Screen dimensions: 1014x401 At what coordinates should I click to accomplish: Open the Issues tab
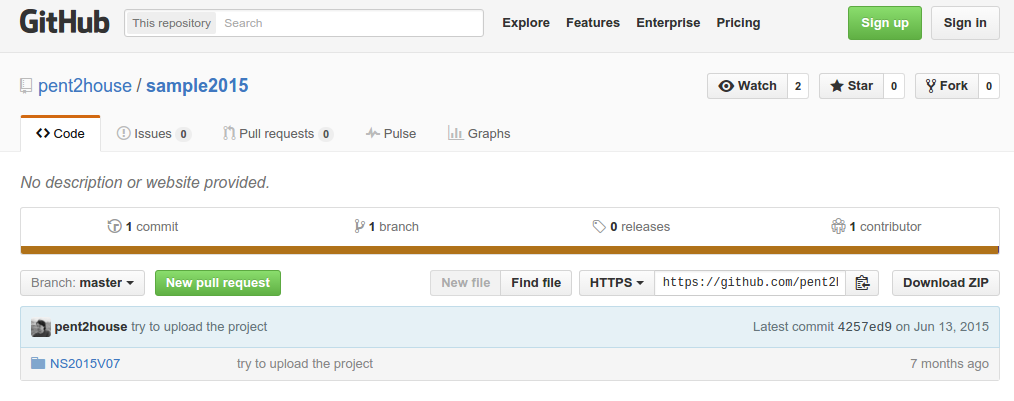click(153, 134)
